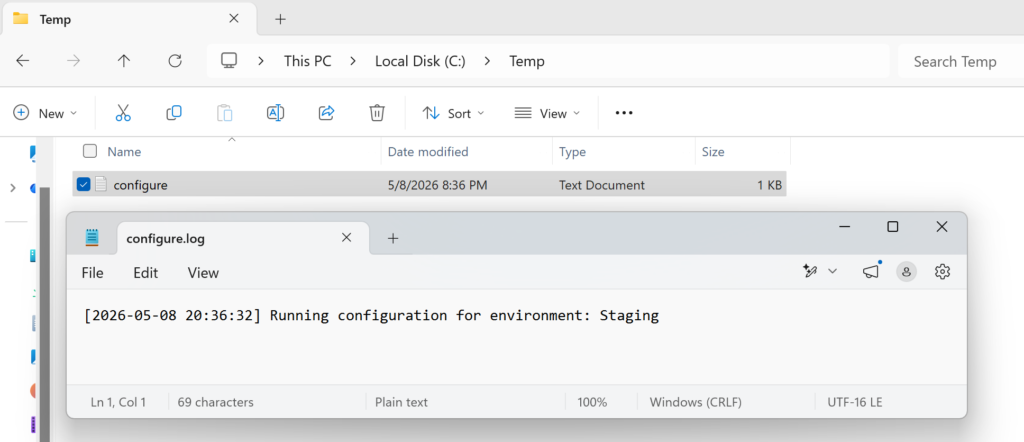
Task: Maximize the Notepad window
Action: pos(893,227)
